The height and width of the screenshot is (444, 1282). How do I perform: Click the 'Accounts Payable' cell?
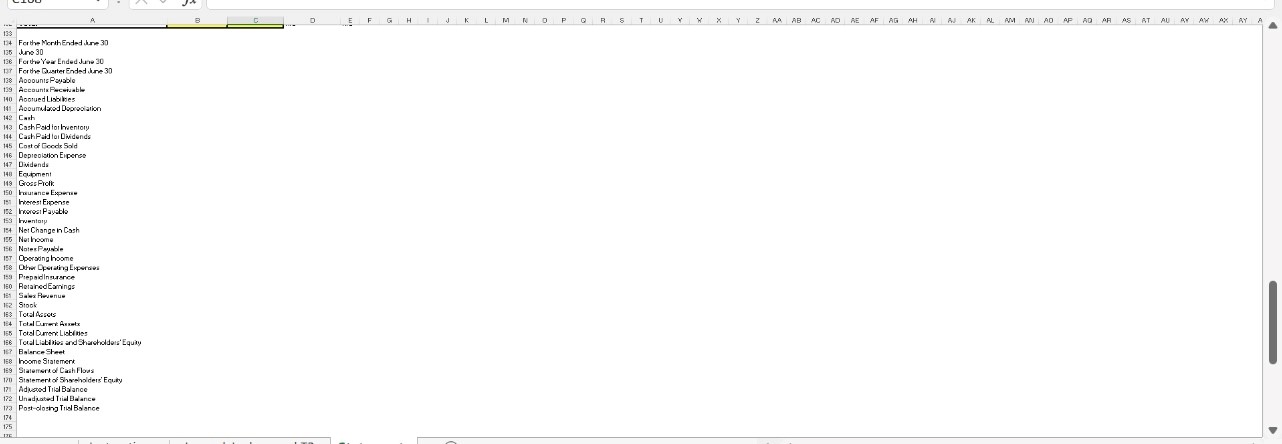tap(92, 80)
